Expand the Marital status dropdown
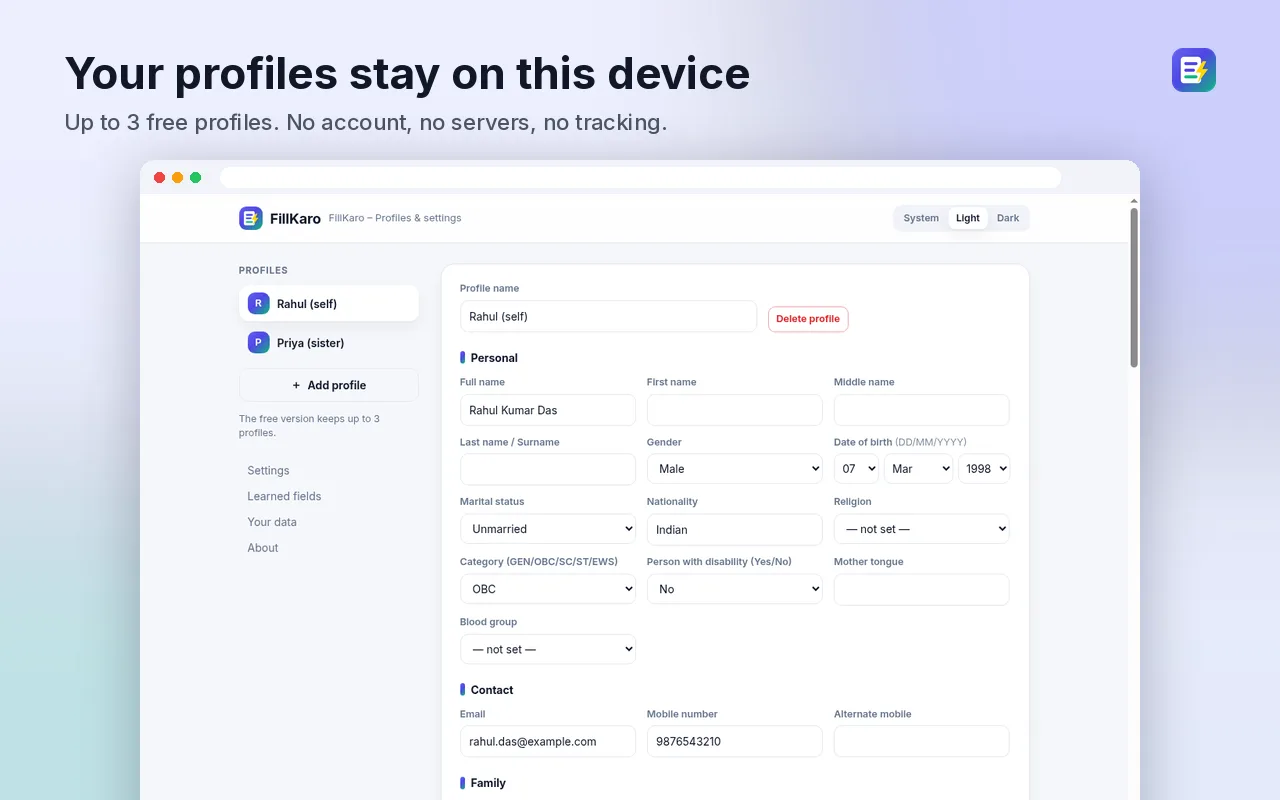The image size is (1280, 800). (548, 529)
